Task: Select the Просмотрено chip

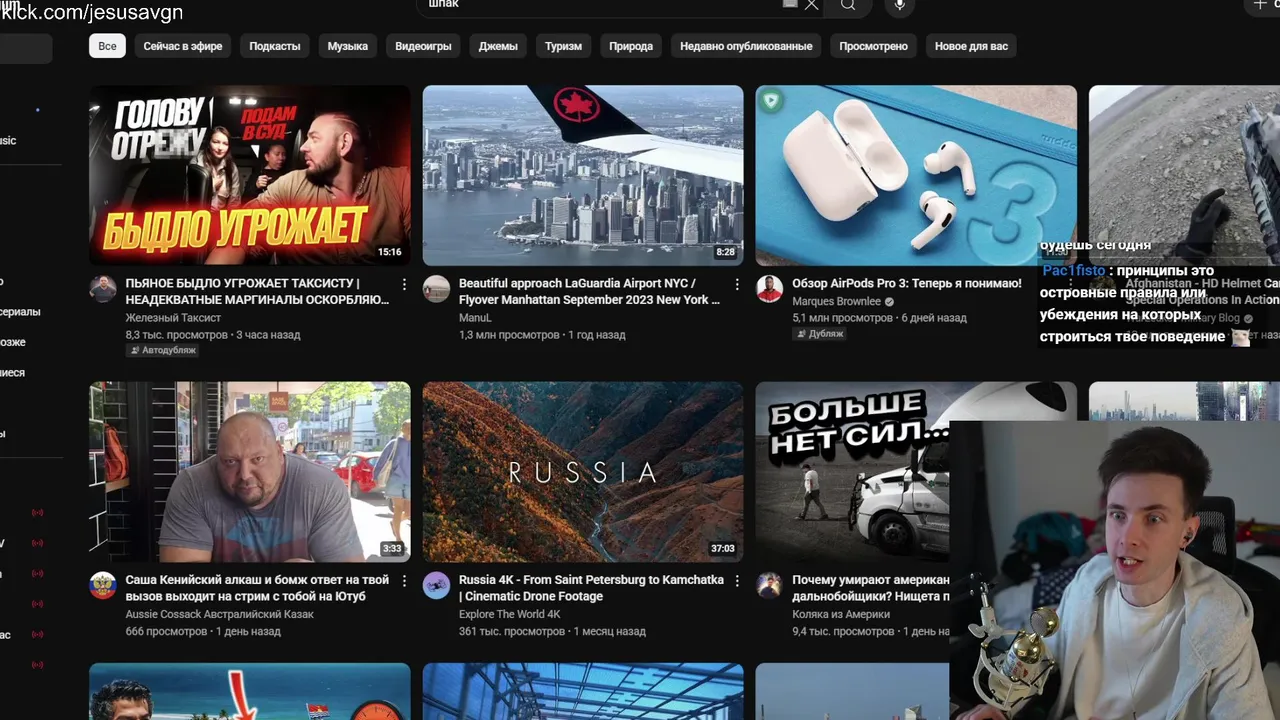Action: pos(873,46)
